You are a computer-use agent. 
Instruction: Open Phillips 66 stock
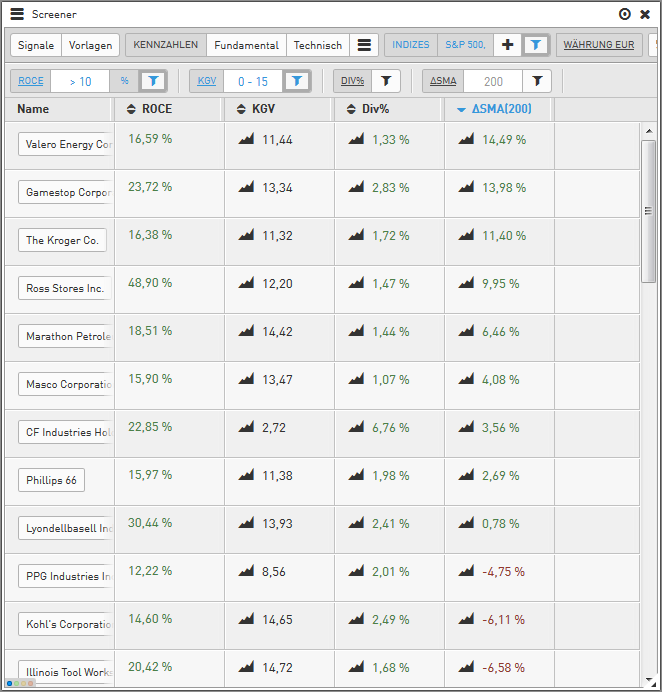point(51,480)
